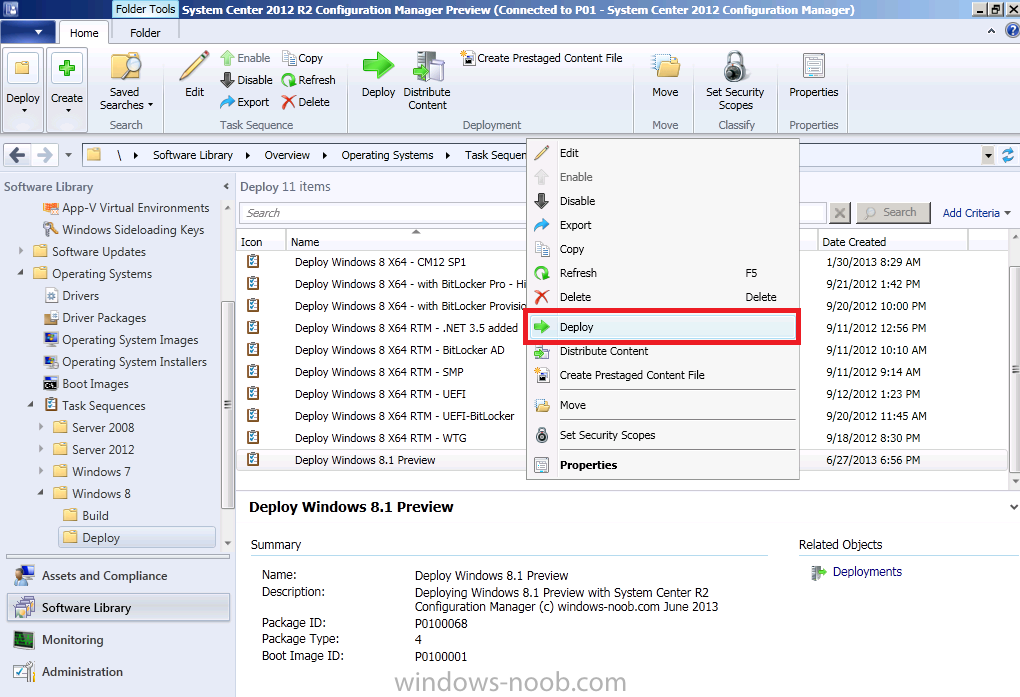Sort the list by Name column header

(407, 241)
